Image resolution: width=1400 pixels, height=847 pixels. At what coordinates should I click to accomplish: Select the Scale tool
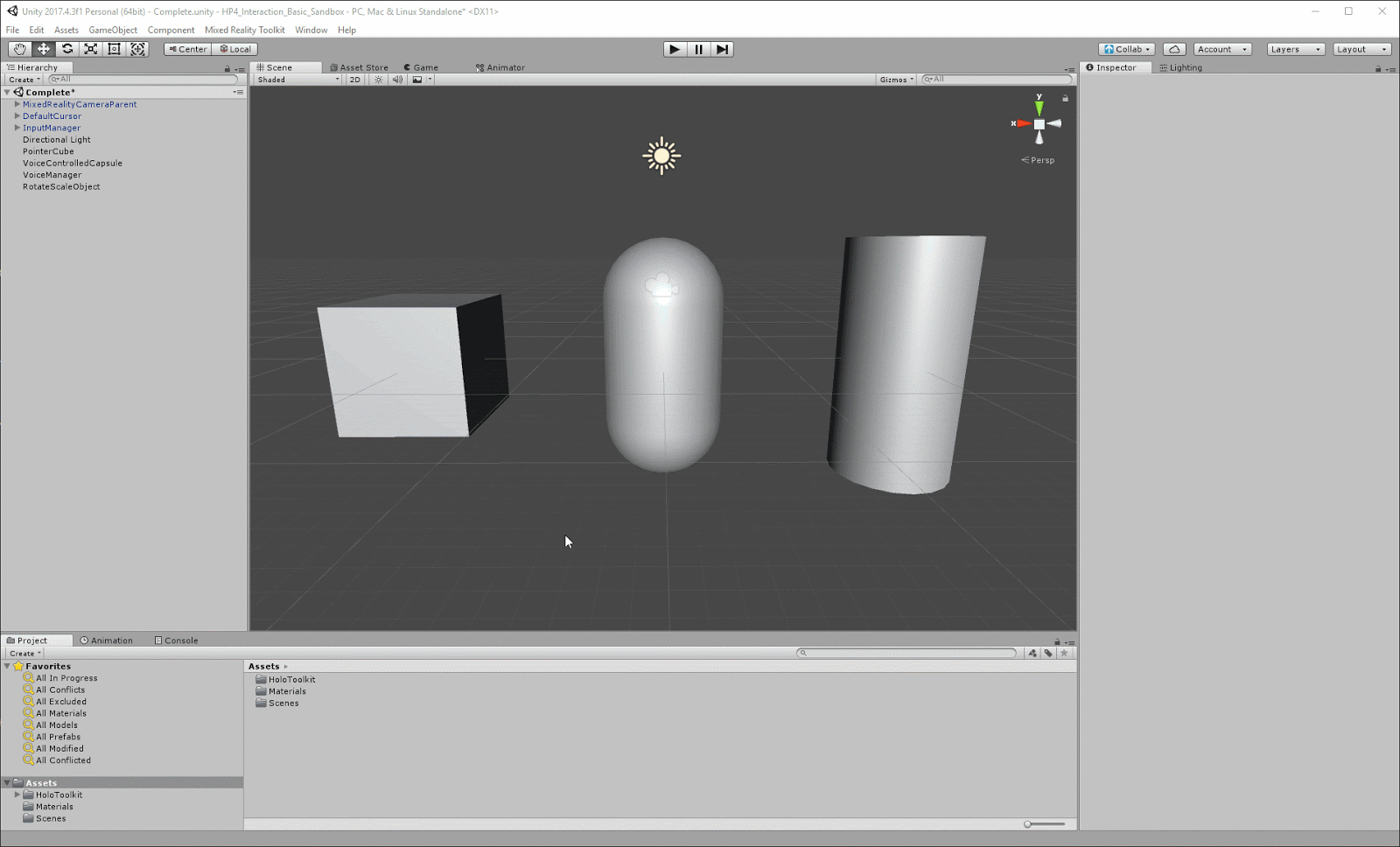point(91,49)
